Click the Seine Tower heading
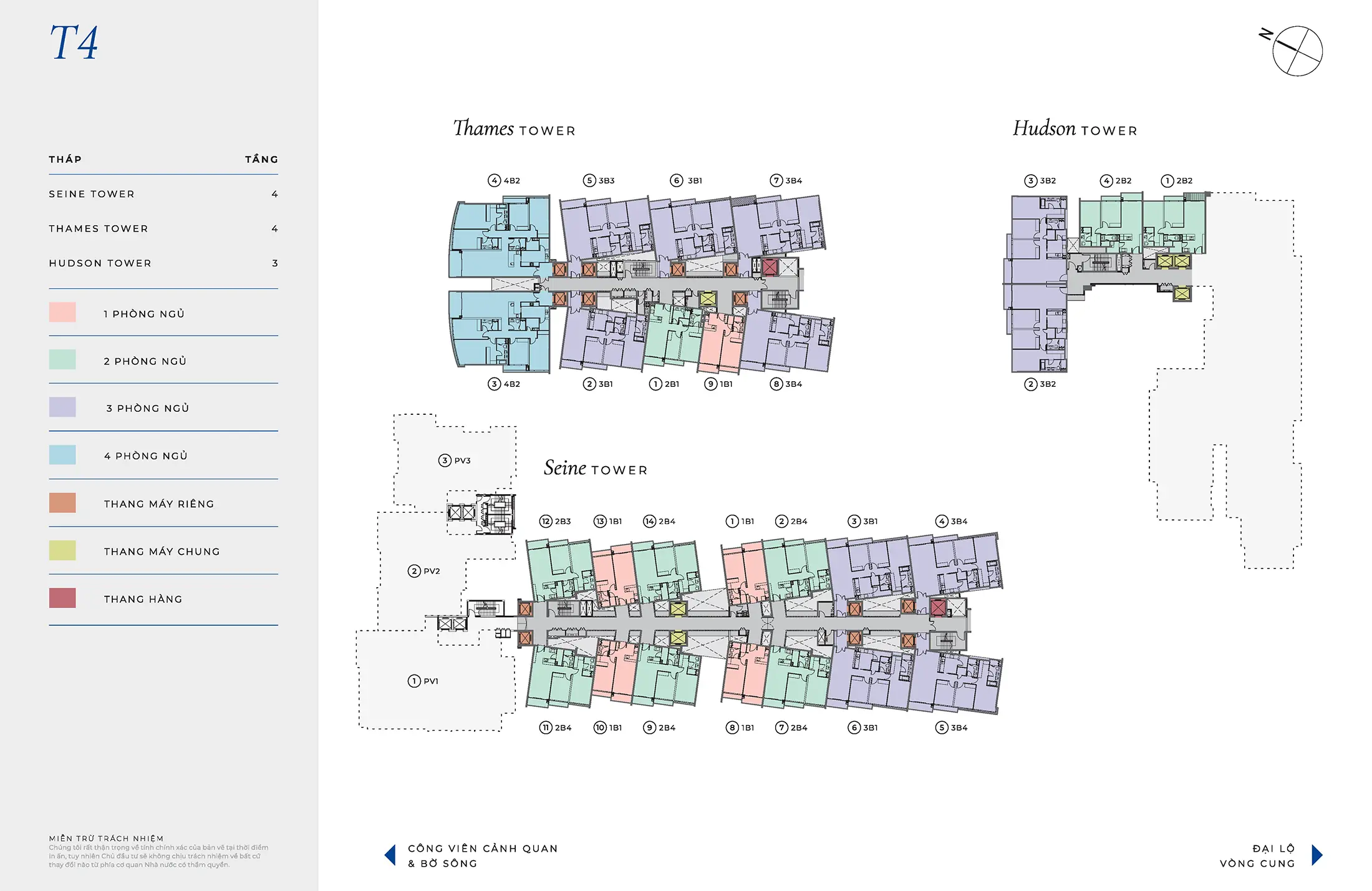Image resolution: width=1372 pixels, height=891 pixels. click(595, 468)
